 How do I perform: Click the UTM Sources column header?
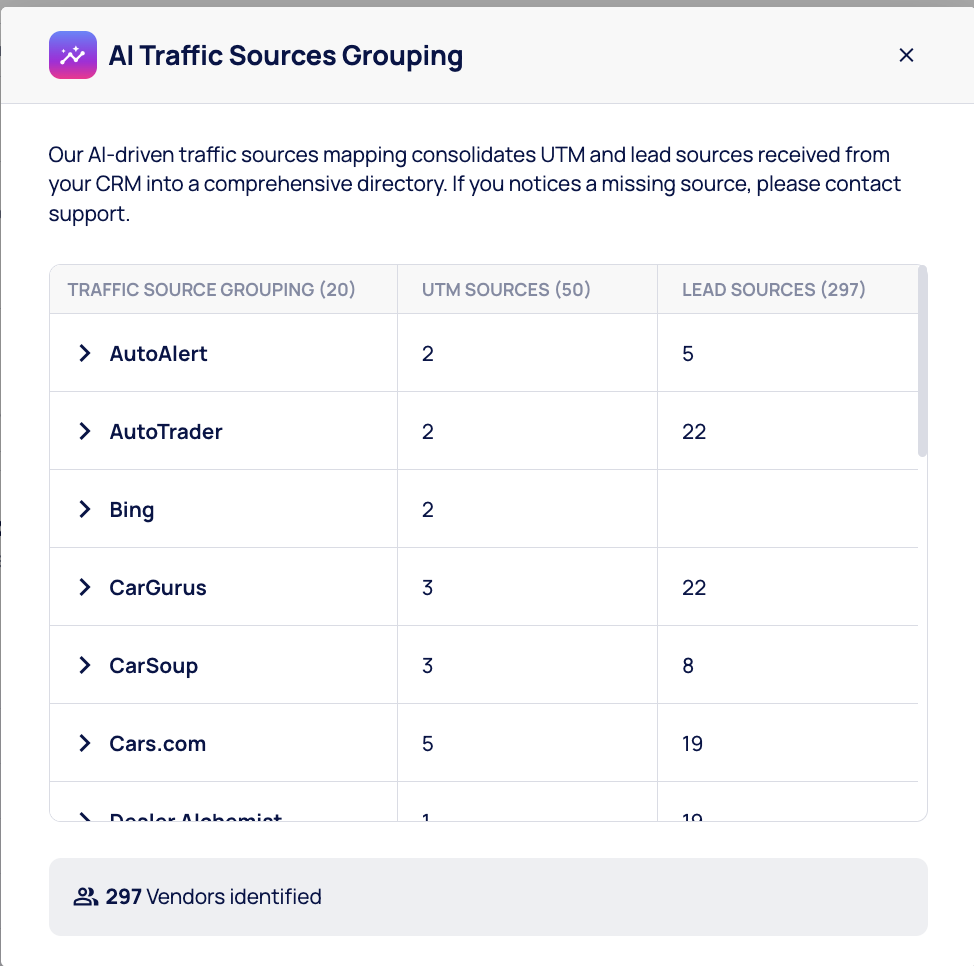[506, 290]
